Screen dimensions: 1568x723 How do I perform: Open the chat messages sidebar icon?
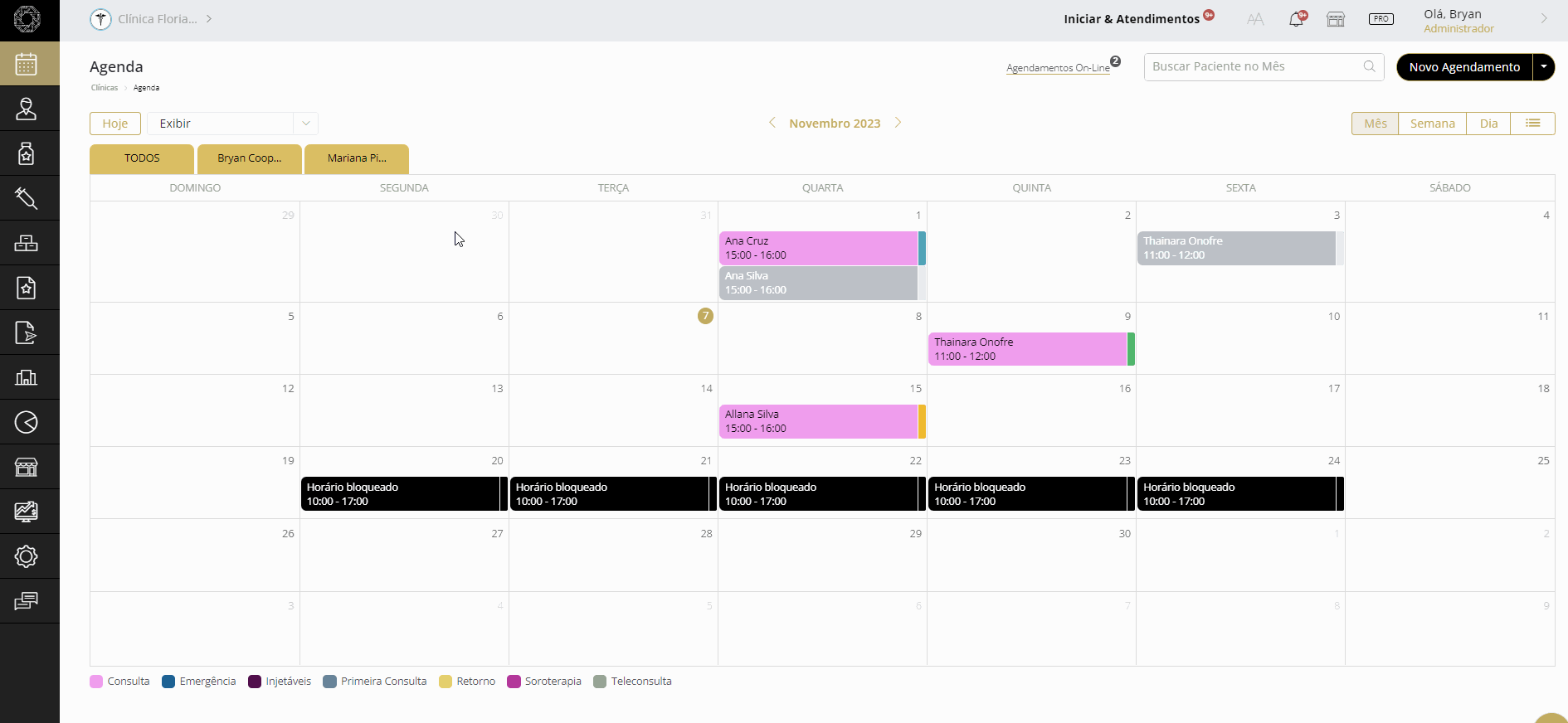click(x=27, y=601)
